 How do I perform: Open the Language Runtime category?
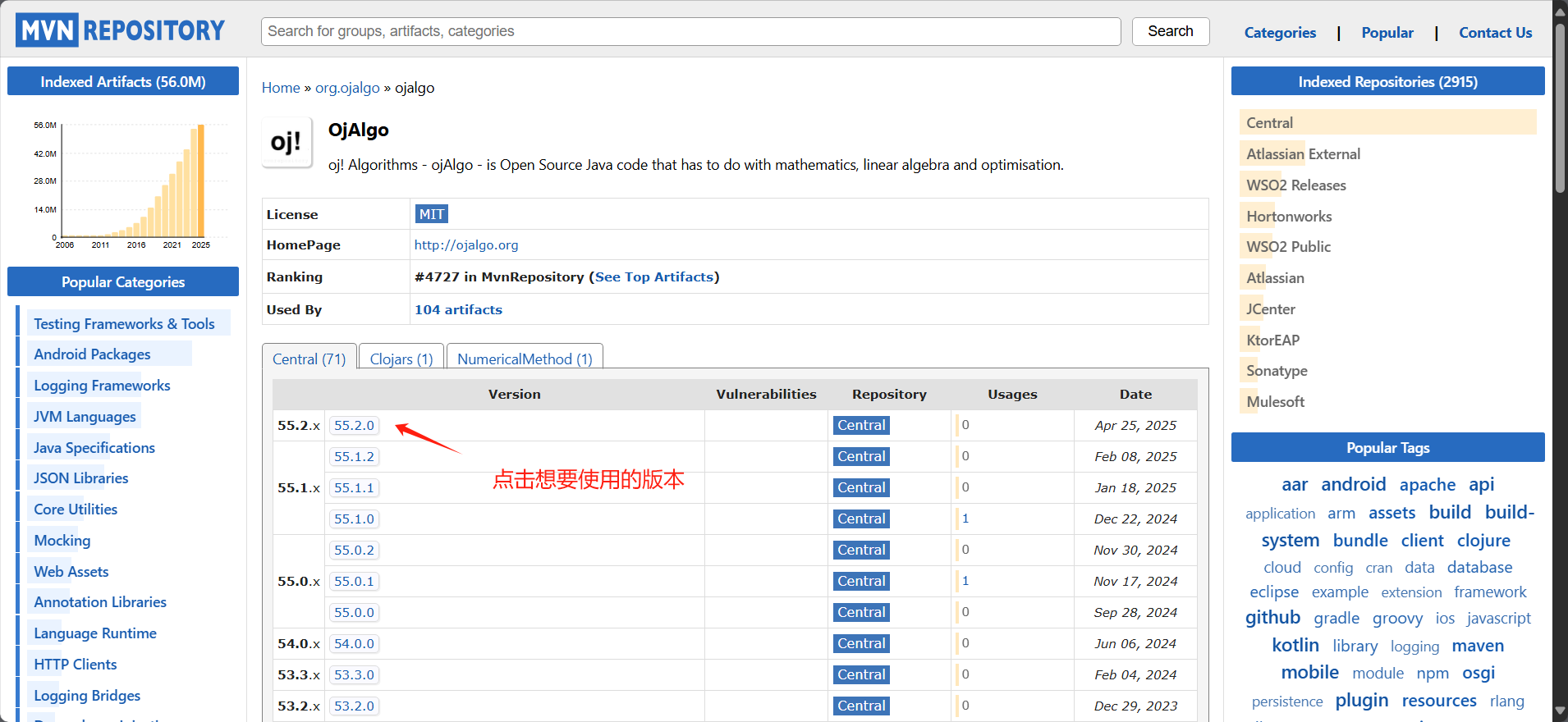tap(95, 633)
